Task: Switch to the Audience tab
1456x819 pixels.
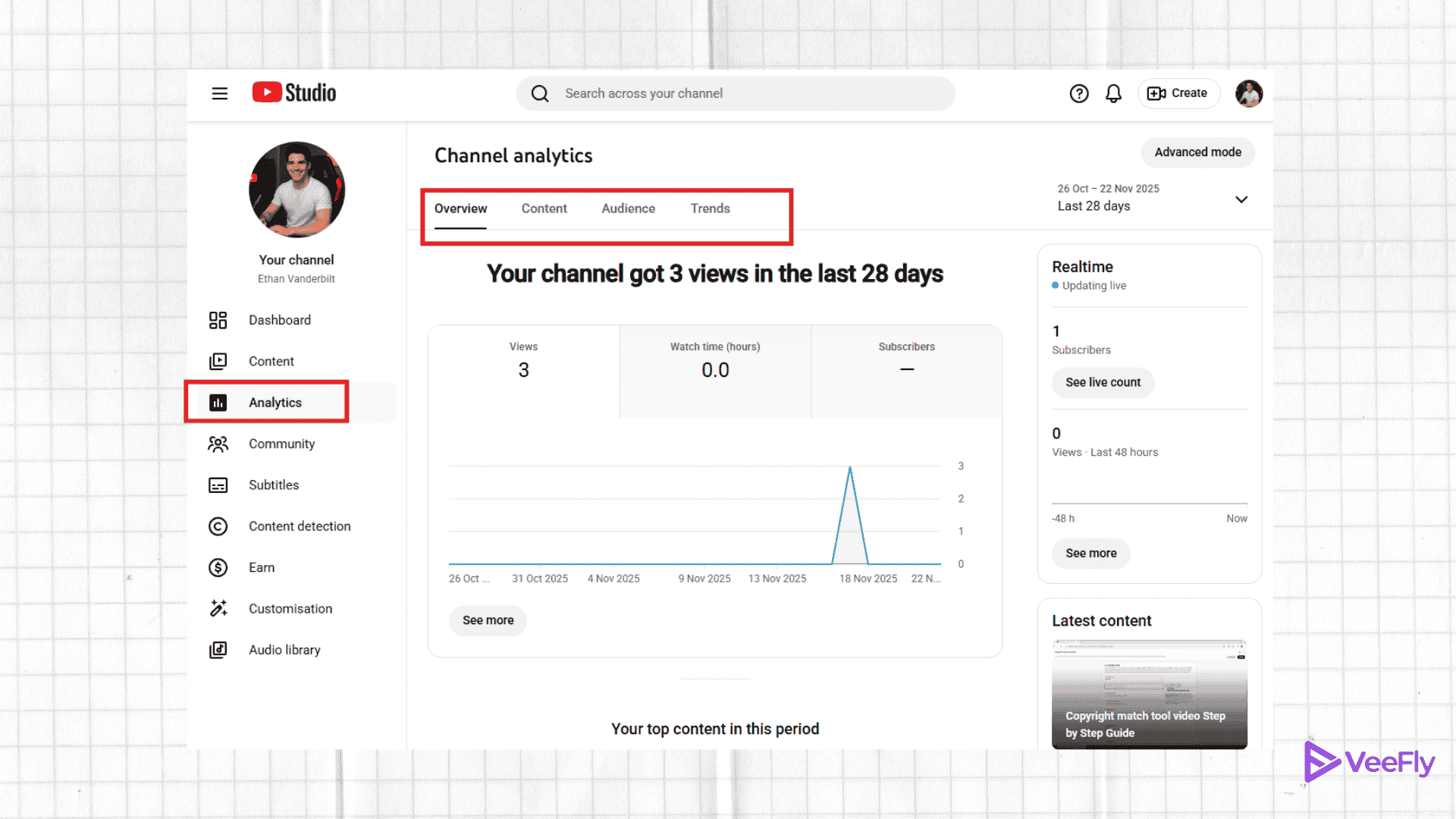Action: pyautogui.click(x=628, y=208)
